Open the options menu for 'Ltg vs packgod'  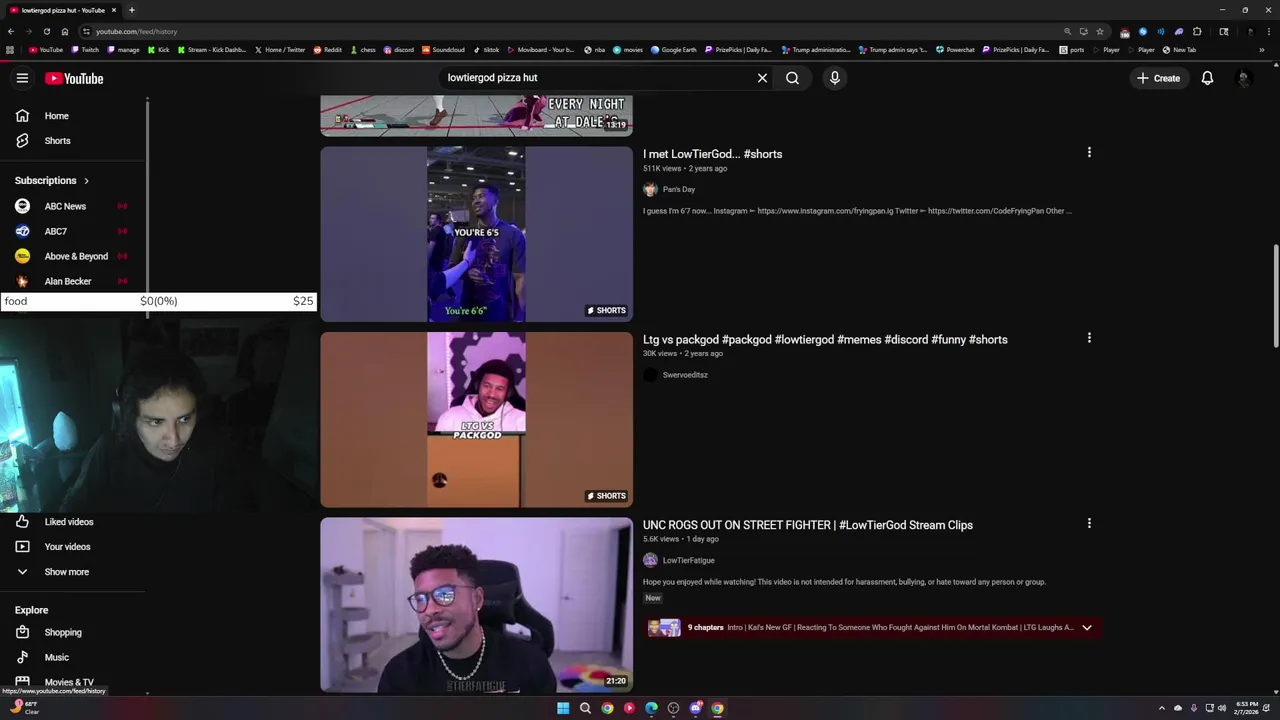[x=1089, y=338]
